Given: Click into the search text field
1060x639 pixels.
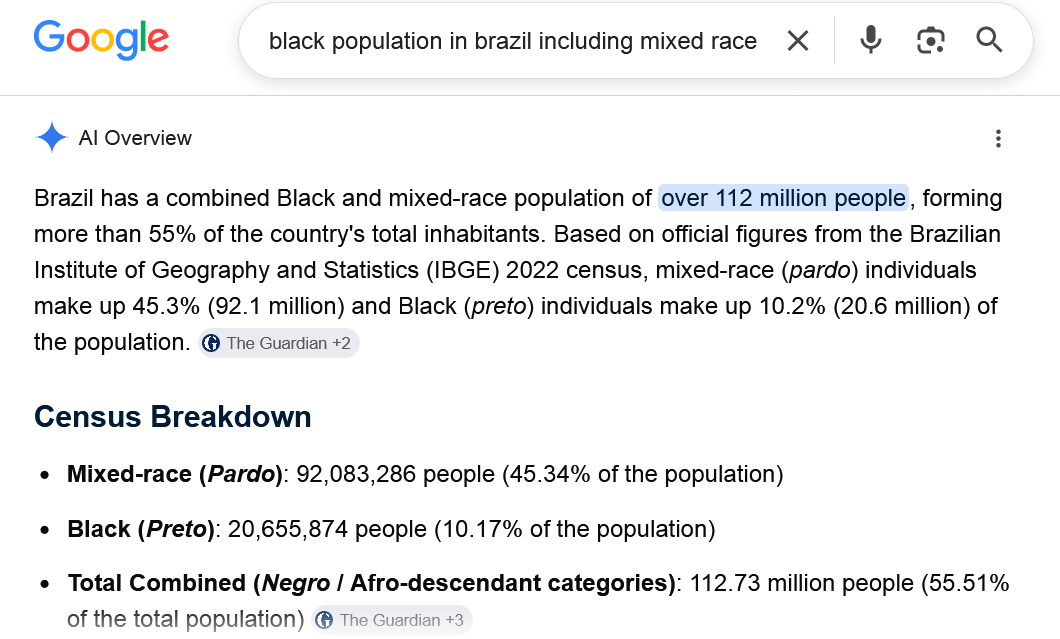Looking at the screenshot, I should tap(512, 41).
